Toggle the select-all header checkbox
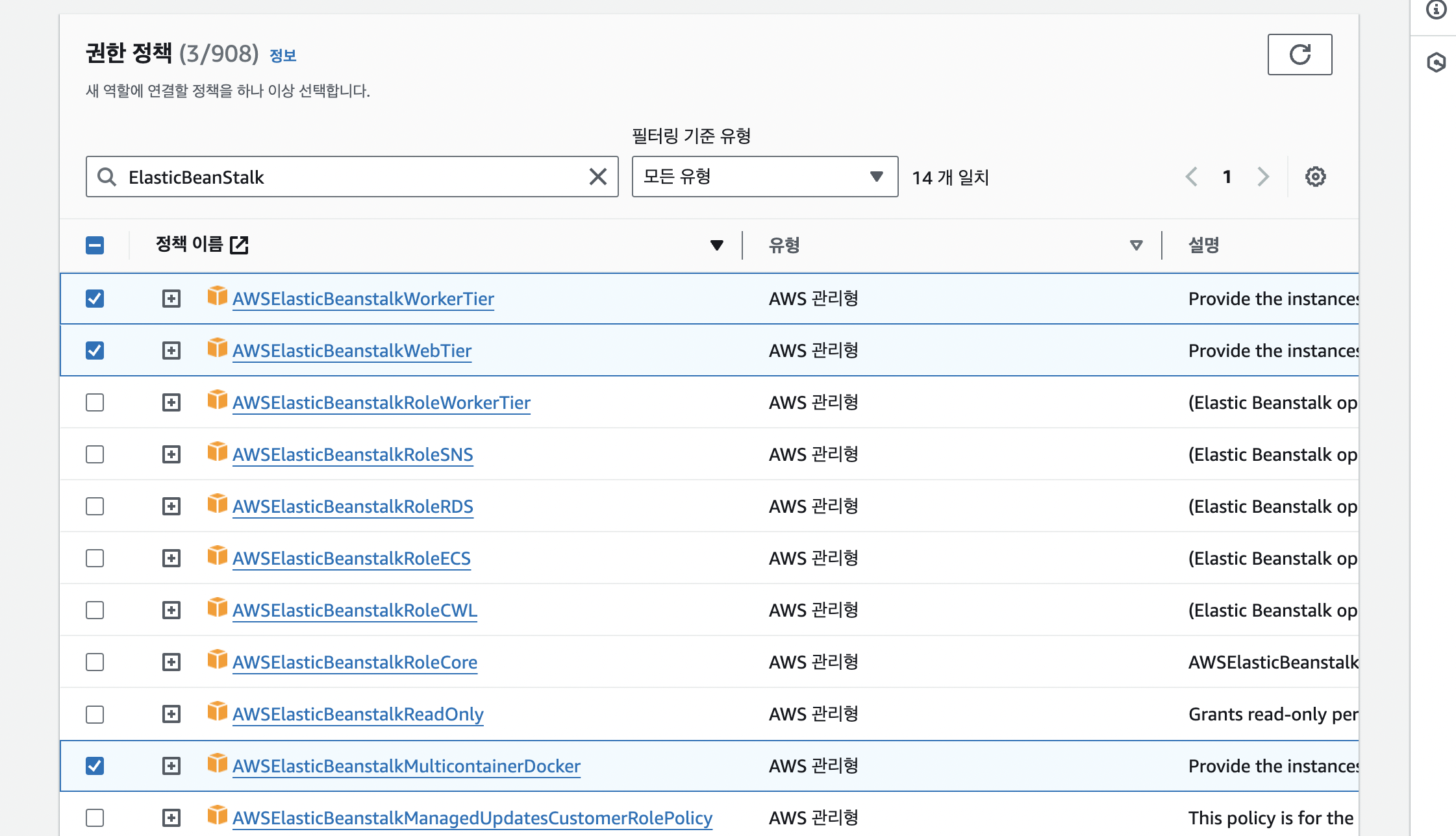The image size is (1456, 836). (95, 245)
